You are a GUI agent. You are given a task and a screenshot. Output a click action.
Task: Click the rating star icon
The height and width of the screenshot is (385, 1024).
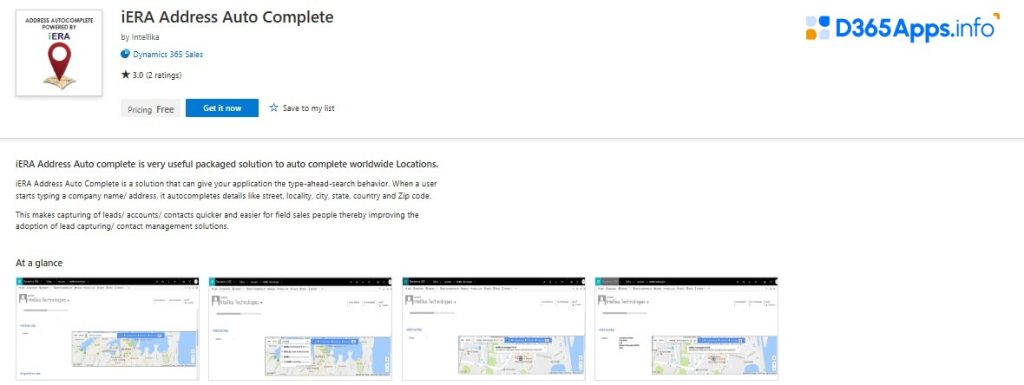125,75
